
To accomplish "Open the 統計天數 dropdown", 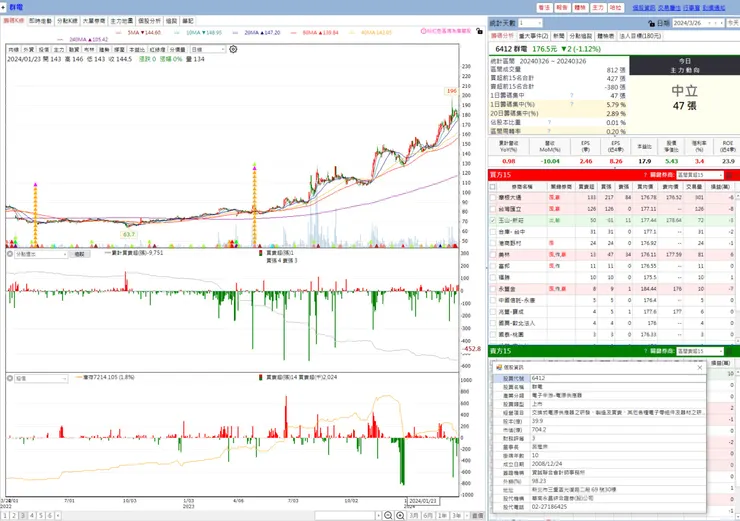I will coord(539,23).
